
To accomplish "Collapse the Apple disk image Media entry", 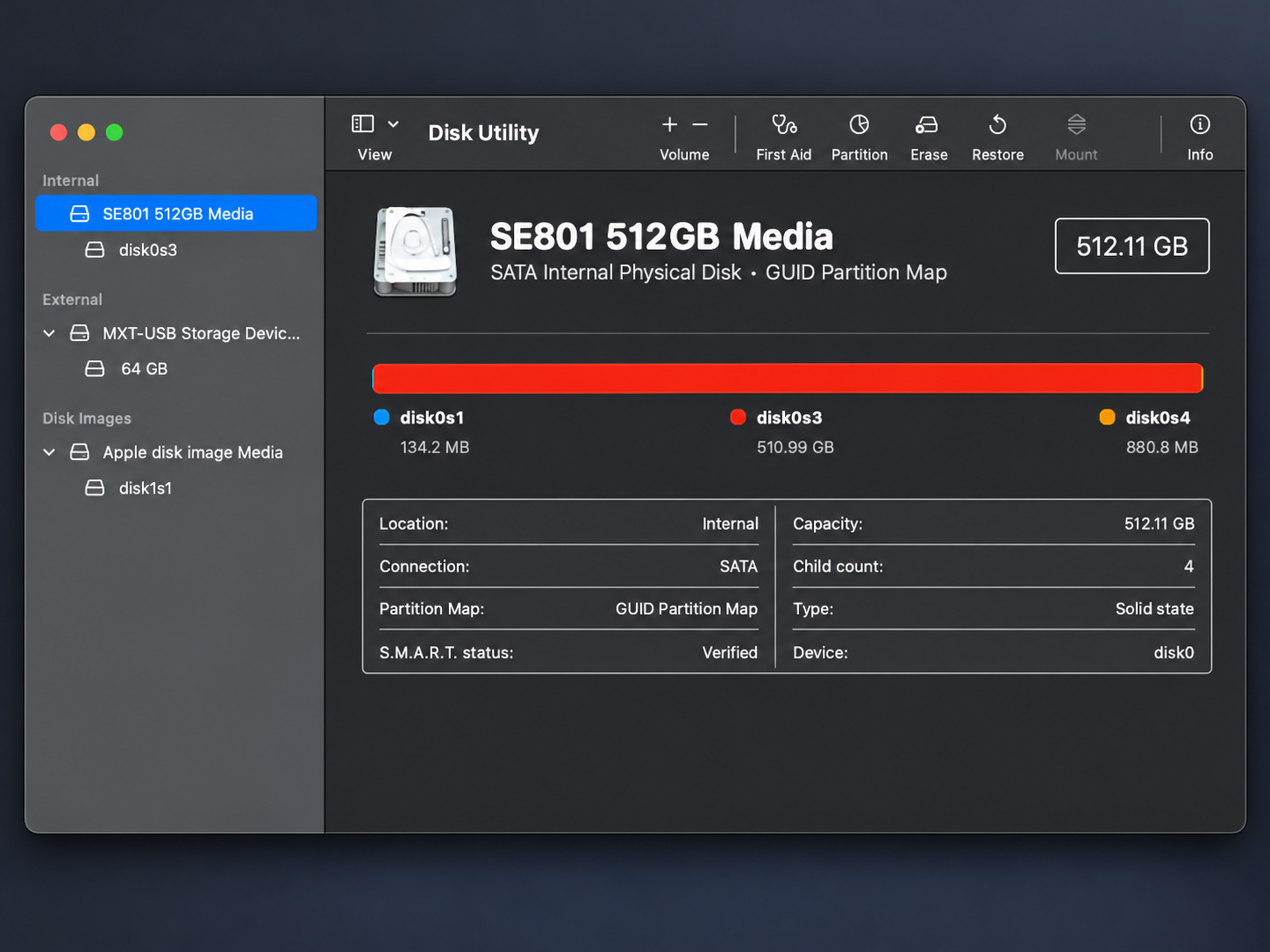I will [x=49, y=452].
